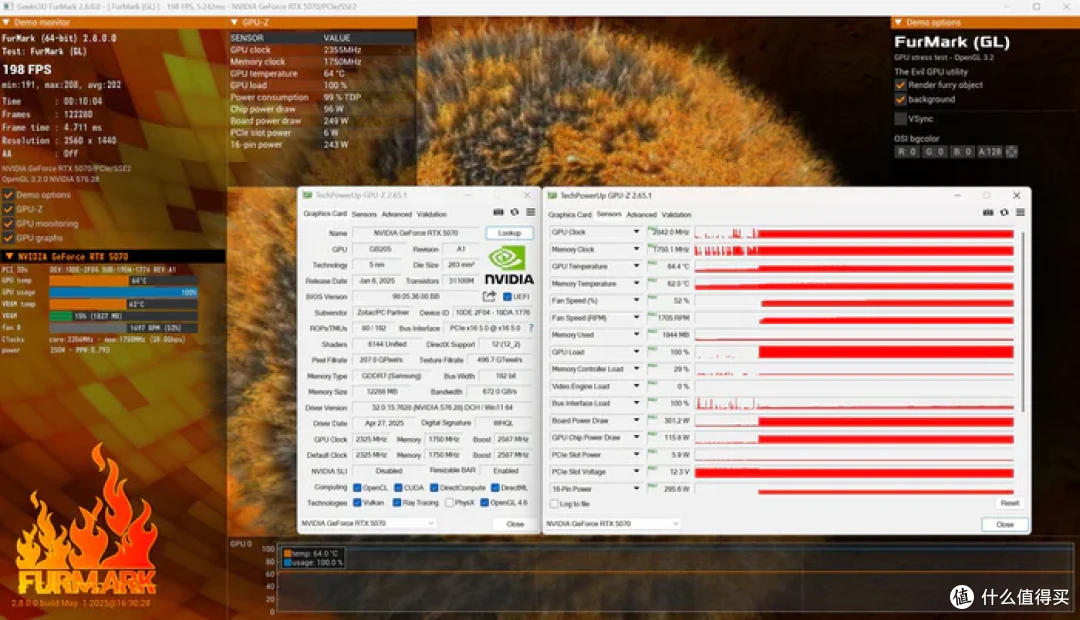
Task: Toggle Demo options checkbox in Demo monitor
Action: tap(8, 195)
